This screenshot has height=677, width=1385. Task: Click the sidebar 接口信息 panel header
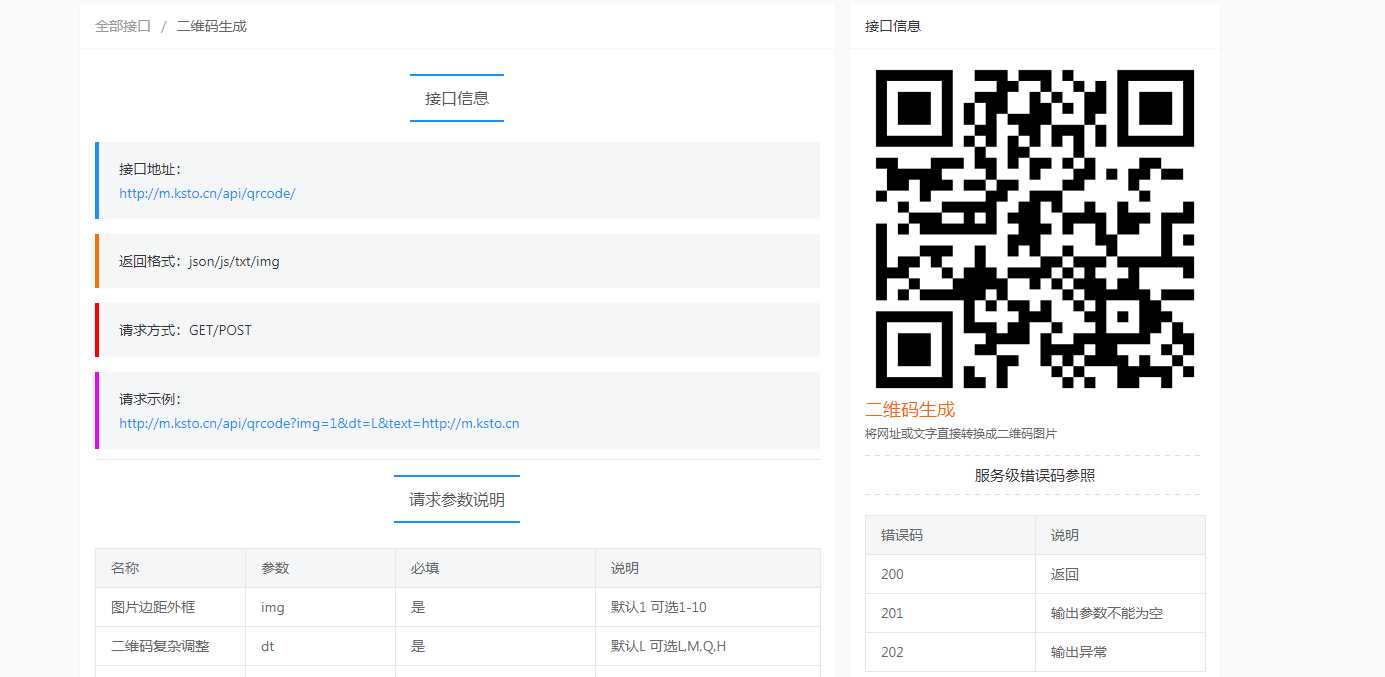[x=891, y=25]
